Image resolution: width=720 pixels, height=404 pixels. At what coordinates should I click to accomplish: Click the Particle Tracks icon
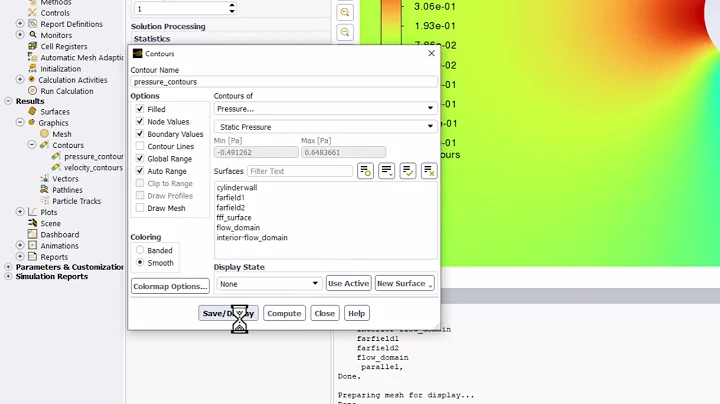[44, 201]
